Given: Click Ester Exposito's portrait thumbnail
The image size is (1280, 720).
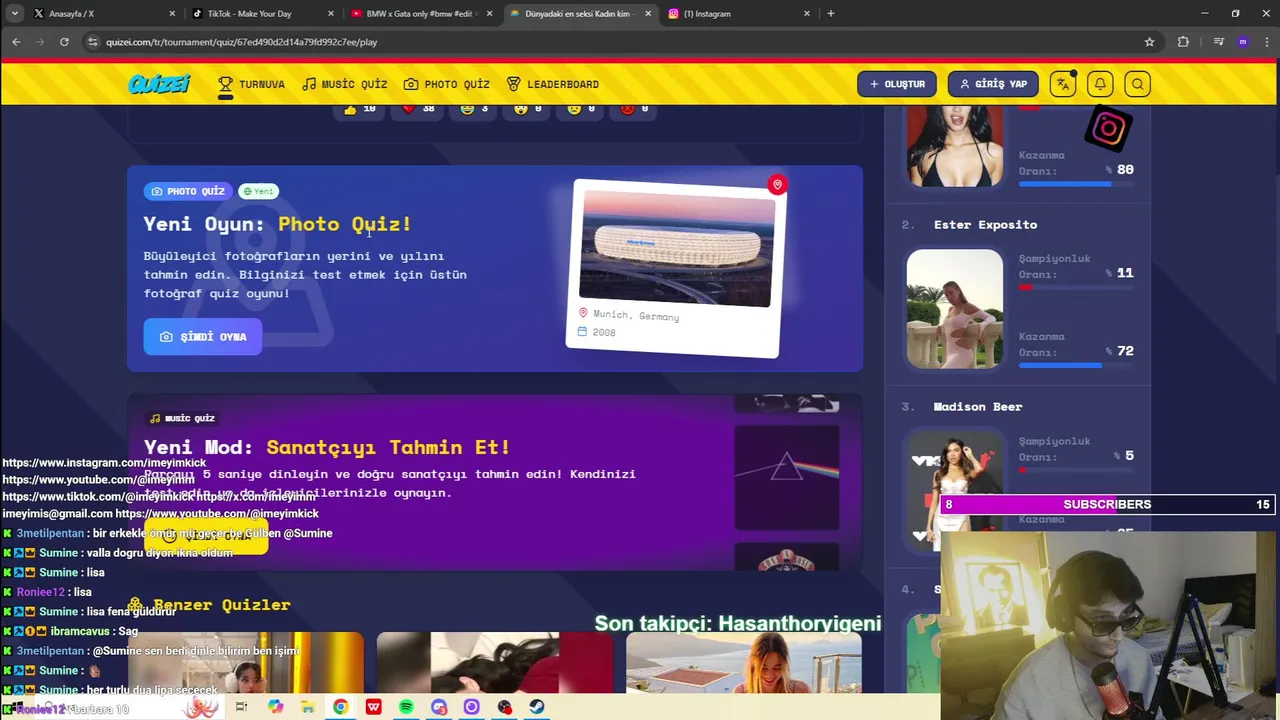Looking at the screenshot, I should click(x=954, y=309).
